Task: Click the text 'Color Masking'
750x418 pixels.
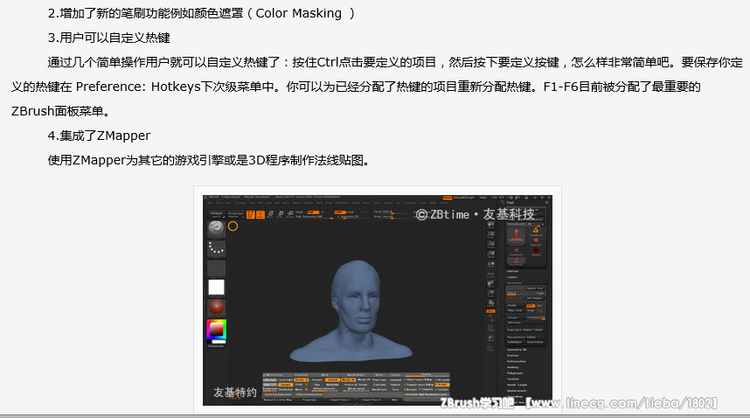Action: (x=298, y=13)
